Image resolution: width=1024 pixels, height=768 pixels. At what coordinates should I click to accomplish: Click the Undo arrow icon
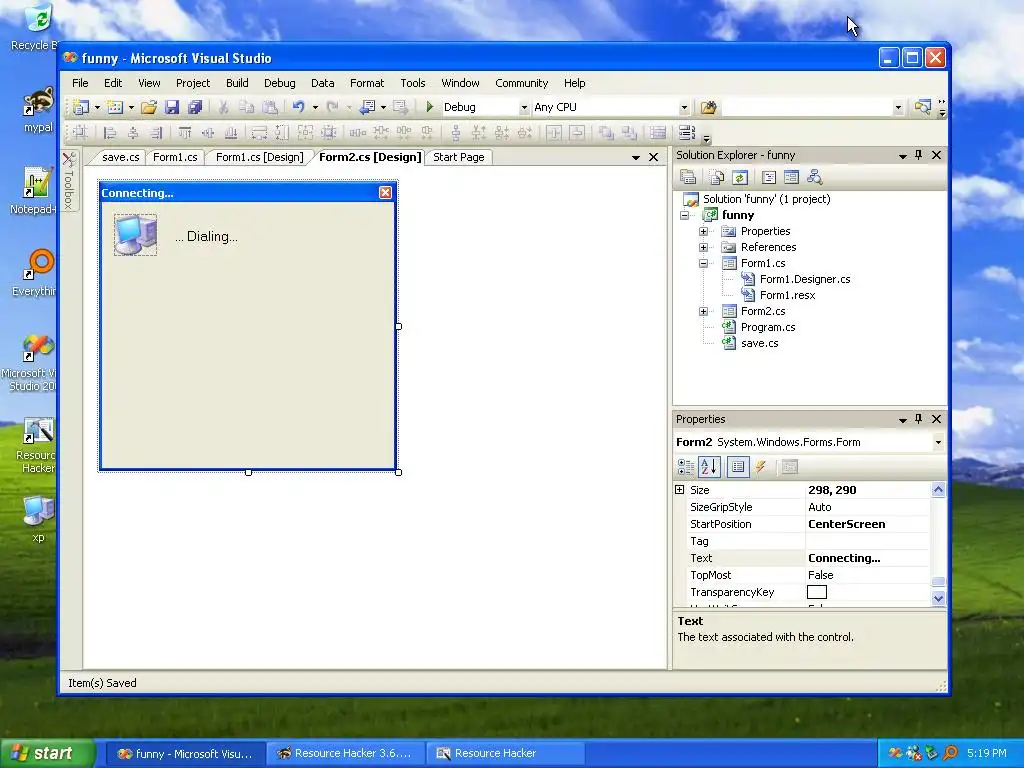click(x=298, y=107)
